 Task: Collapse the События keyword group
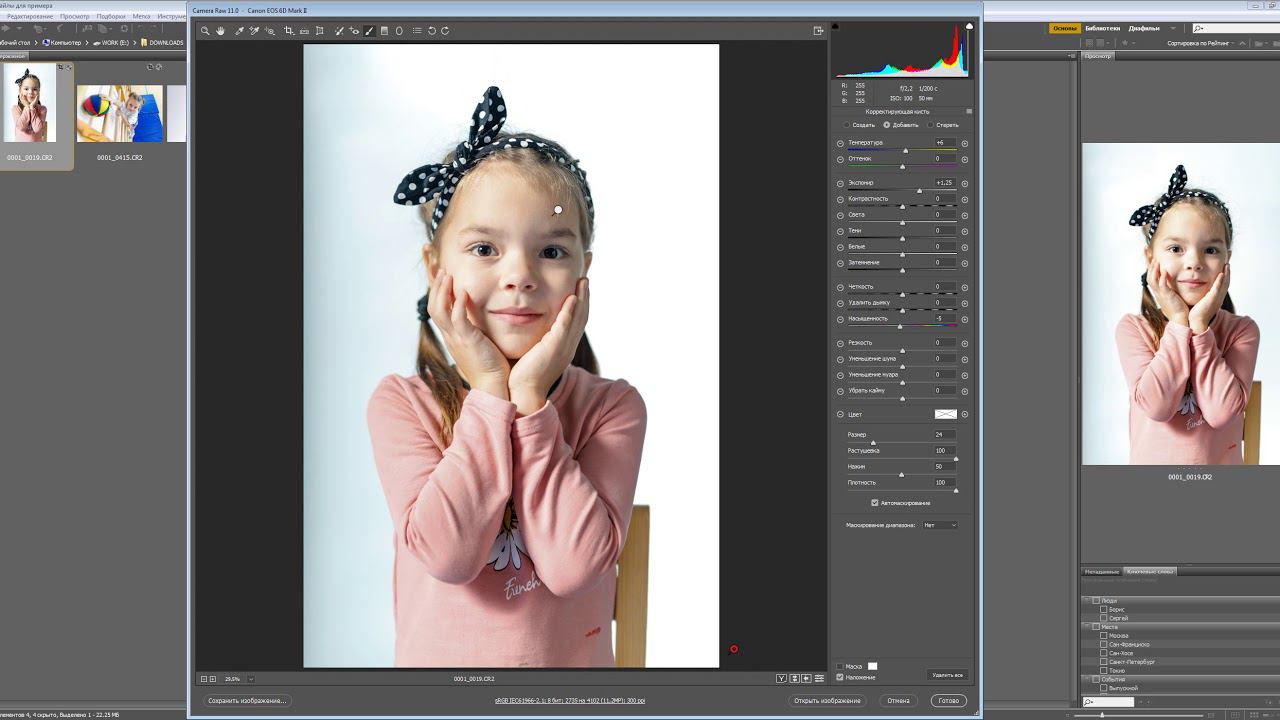1088,679
